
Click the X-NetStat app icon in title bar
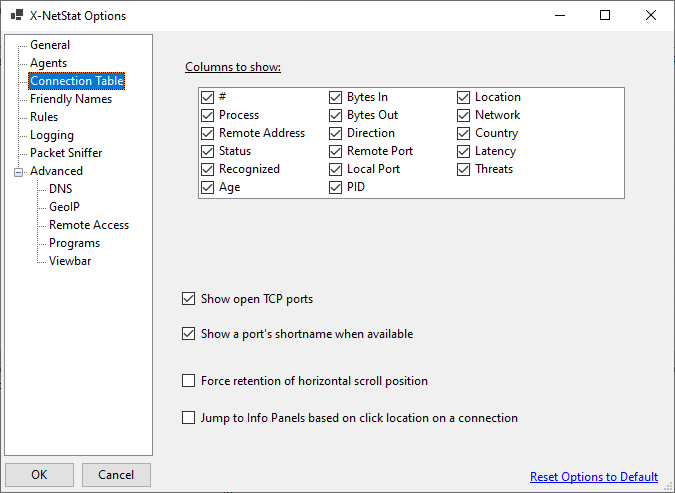point(17,16)
